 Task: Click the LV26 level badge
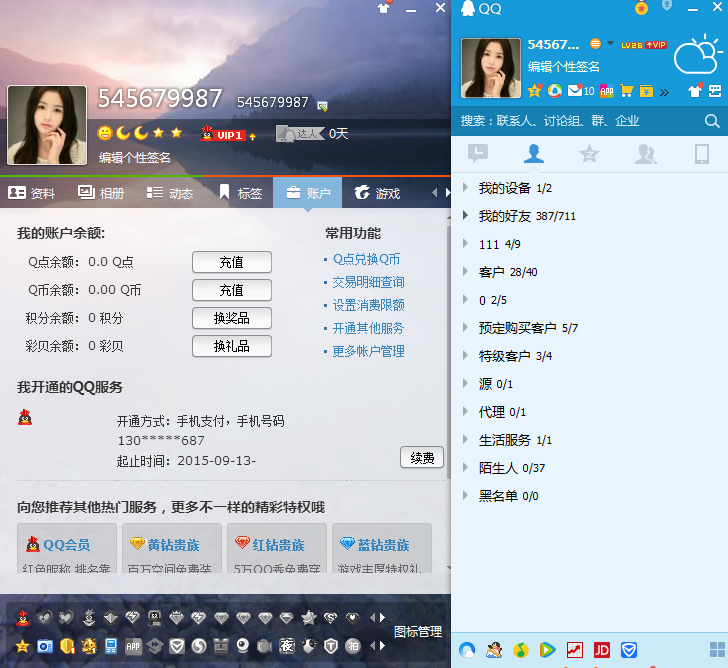coord(632,45)
